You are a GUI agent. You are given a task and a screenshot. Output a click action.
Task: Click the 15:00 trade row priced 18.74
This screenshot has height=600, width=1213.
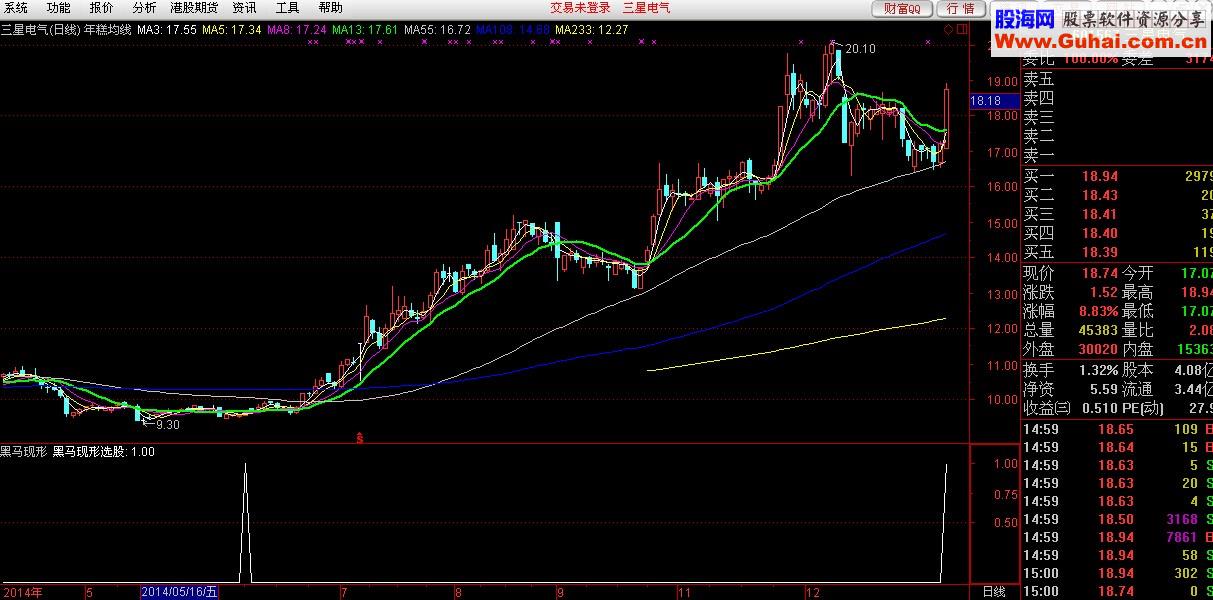pos(1117,591)
